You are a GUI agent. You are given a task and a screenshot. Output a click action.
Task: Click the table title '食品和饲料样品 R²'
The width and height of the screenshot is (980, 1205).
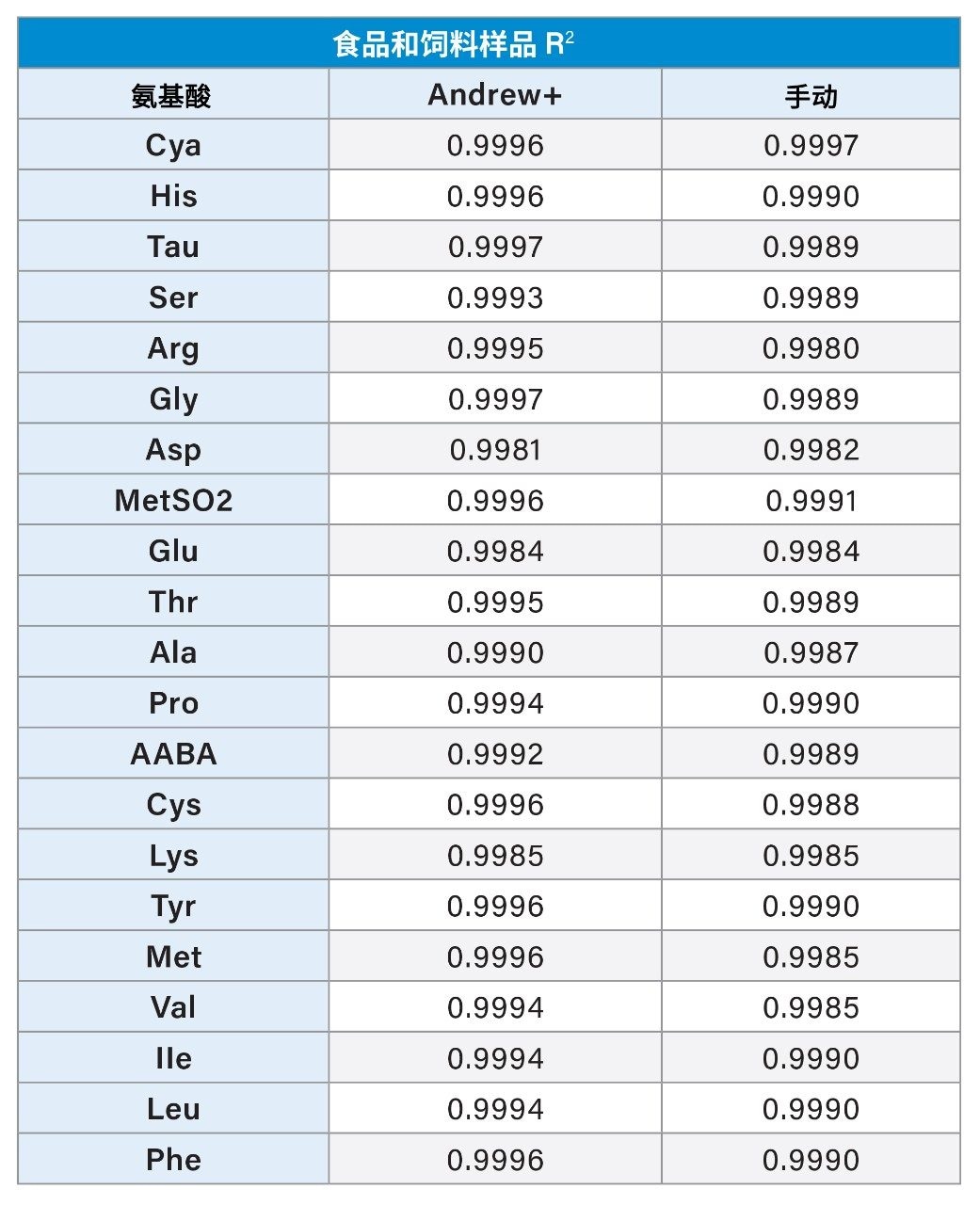[x=453, y=43]
